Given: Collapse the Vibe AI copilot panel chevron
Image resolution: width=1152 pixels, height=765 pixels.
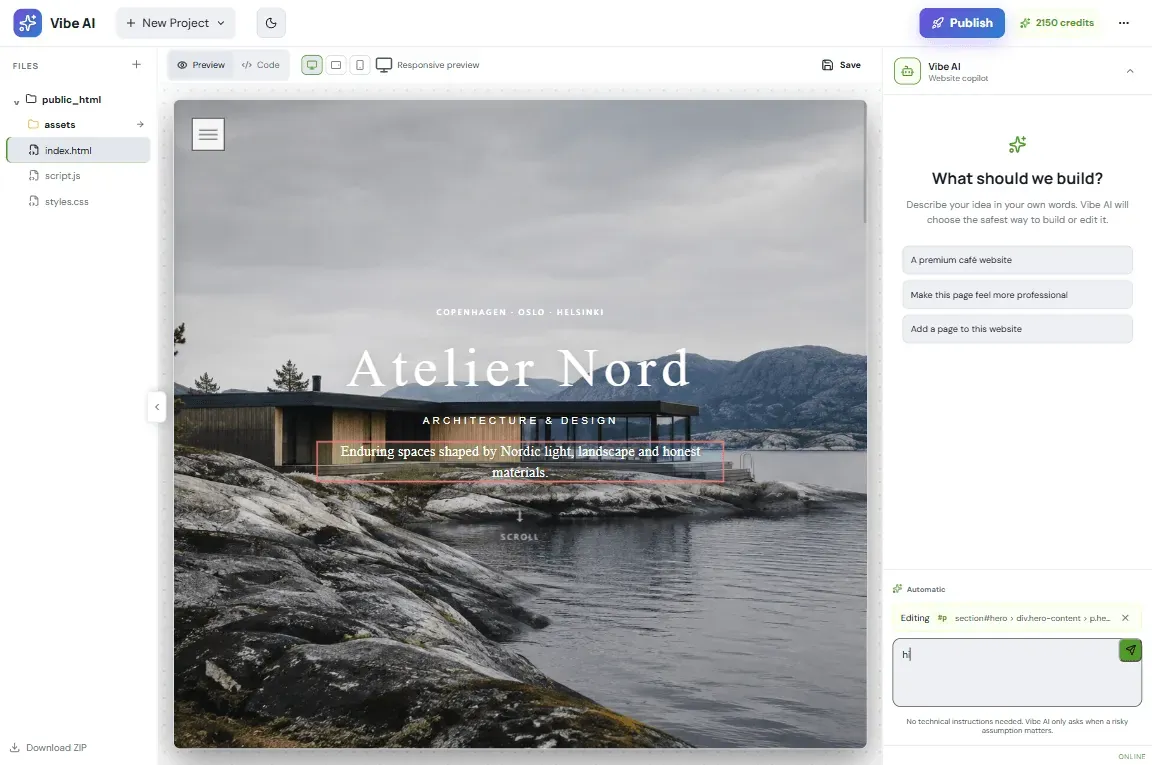Looking at the screenshot, I should 1130,71.
